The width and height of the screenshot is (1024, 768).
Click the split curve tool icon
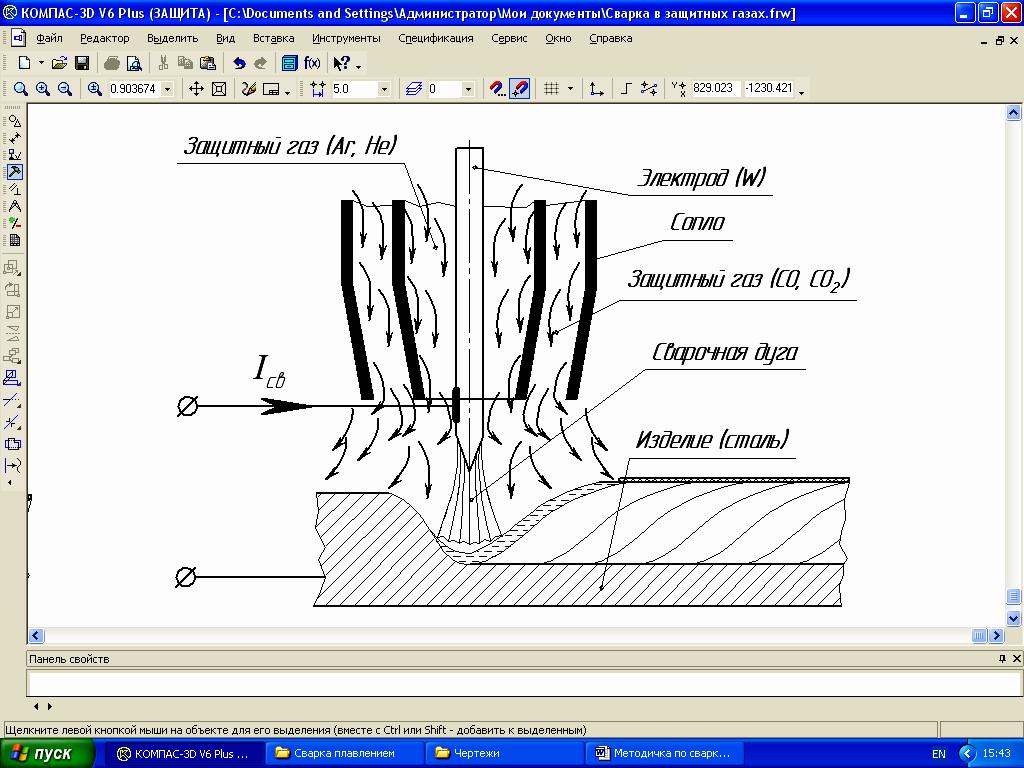pos(12,422)
